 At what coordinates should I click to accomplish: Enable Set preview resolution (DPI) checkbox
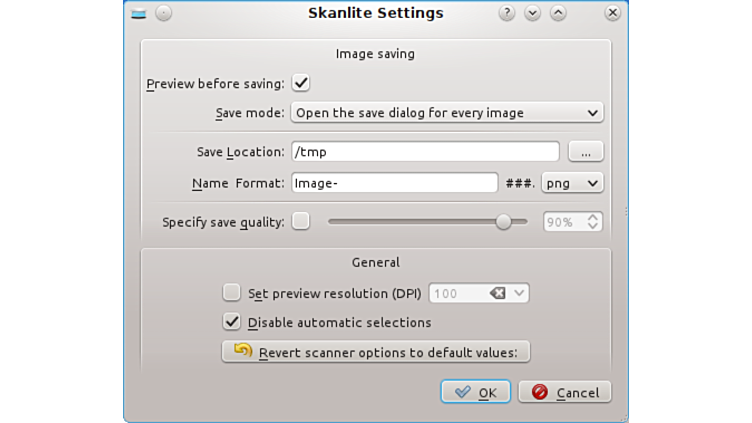(232, 293)
